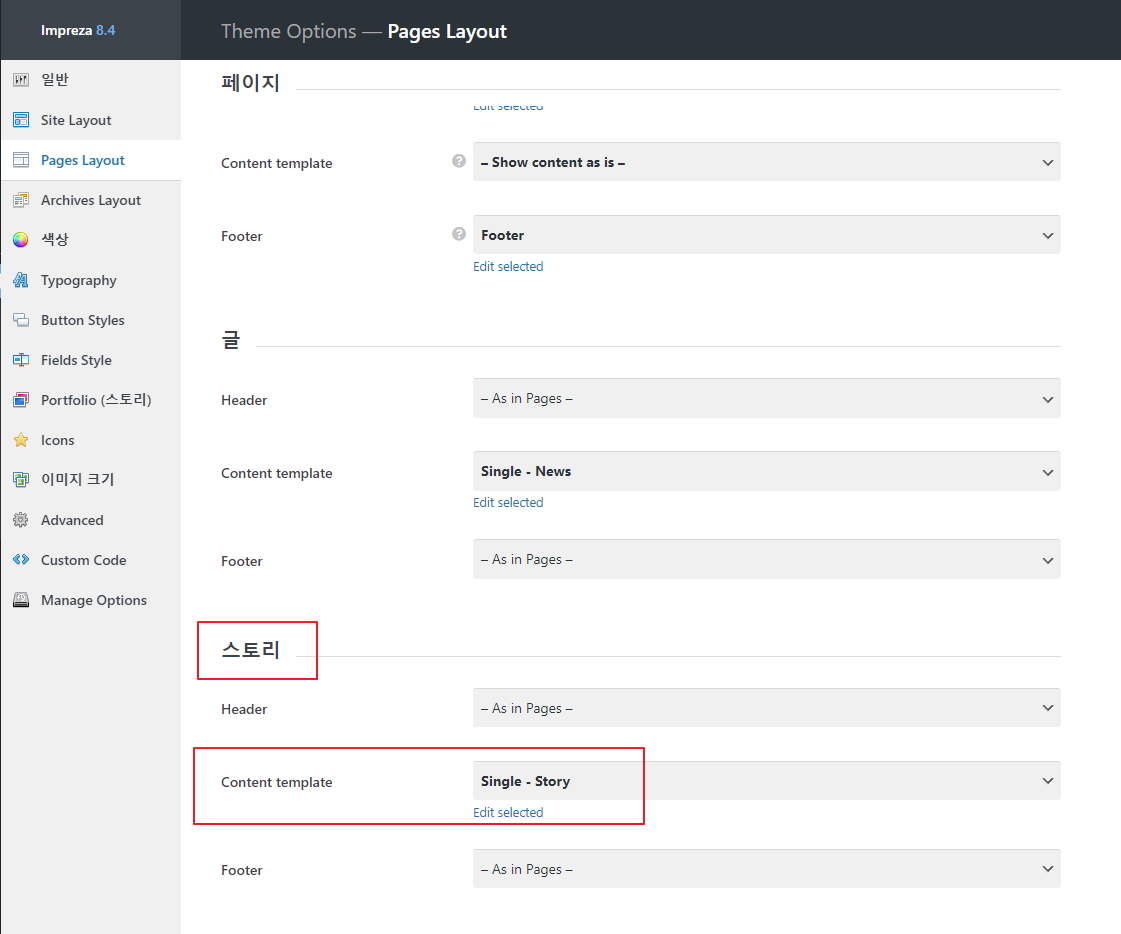This screenshot has width=1121, height=934.
Task: Open Manage Options section
Action: [91, 600]
